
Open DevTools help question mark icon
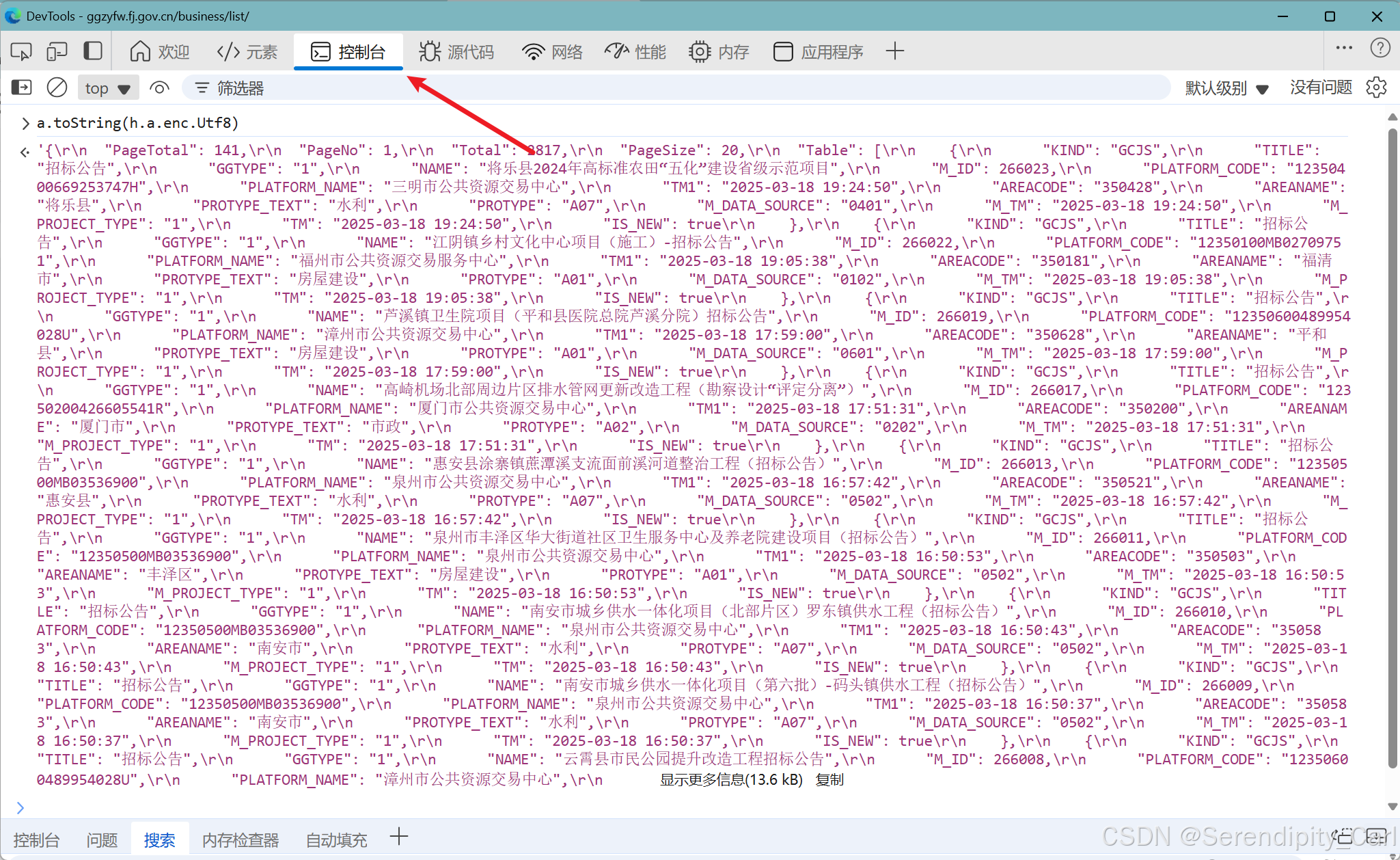point(1380,48)
